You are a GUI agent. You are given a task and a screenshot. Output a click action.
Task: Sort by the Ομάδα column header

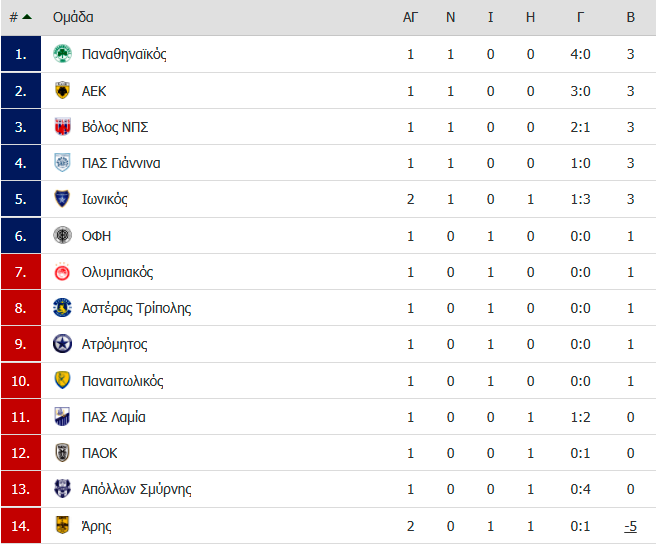[x=73, y=17]
